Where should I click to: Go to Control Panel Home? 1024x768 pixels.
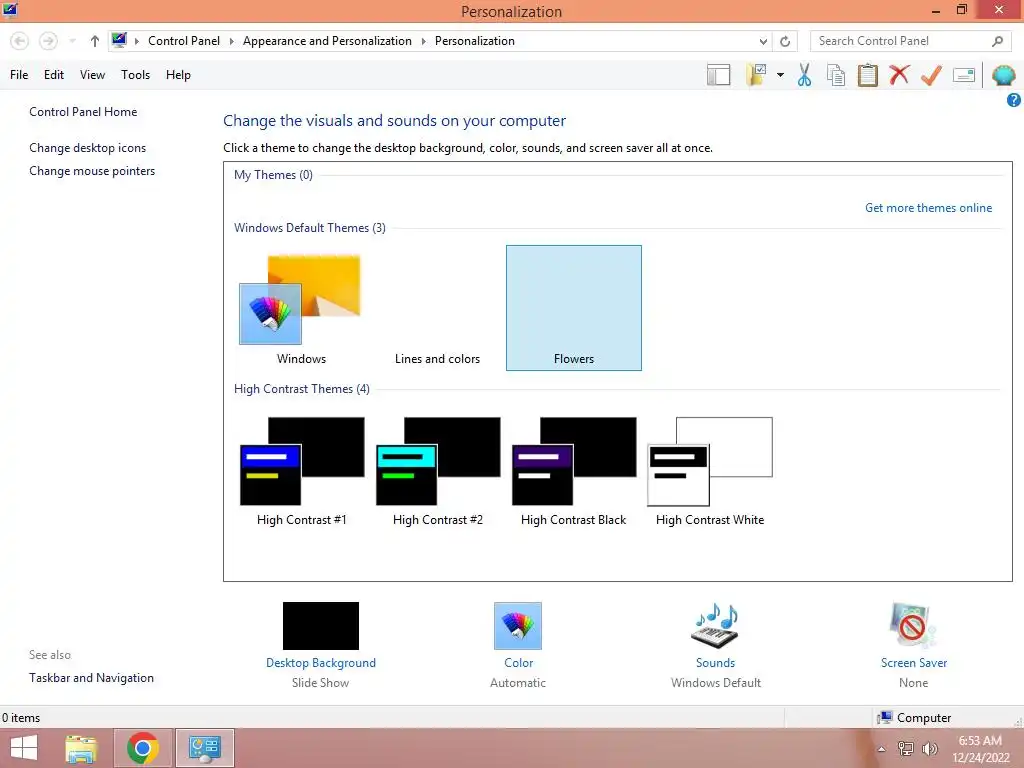click(83, 112)
